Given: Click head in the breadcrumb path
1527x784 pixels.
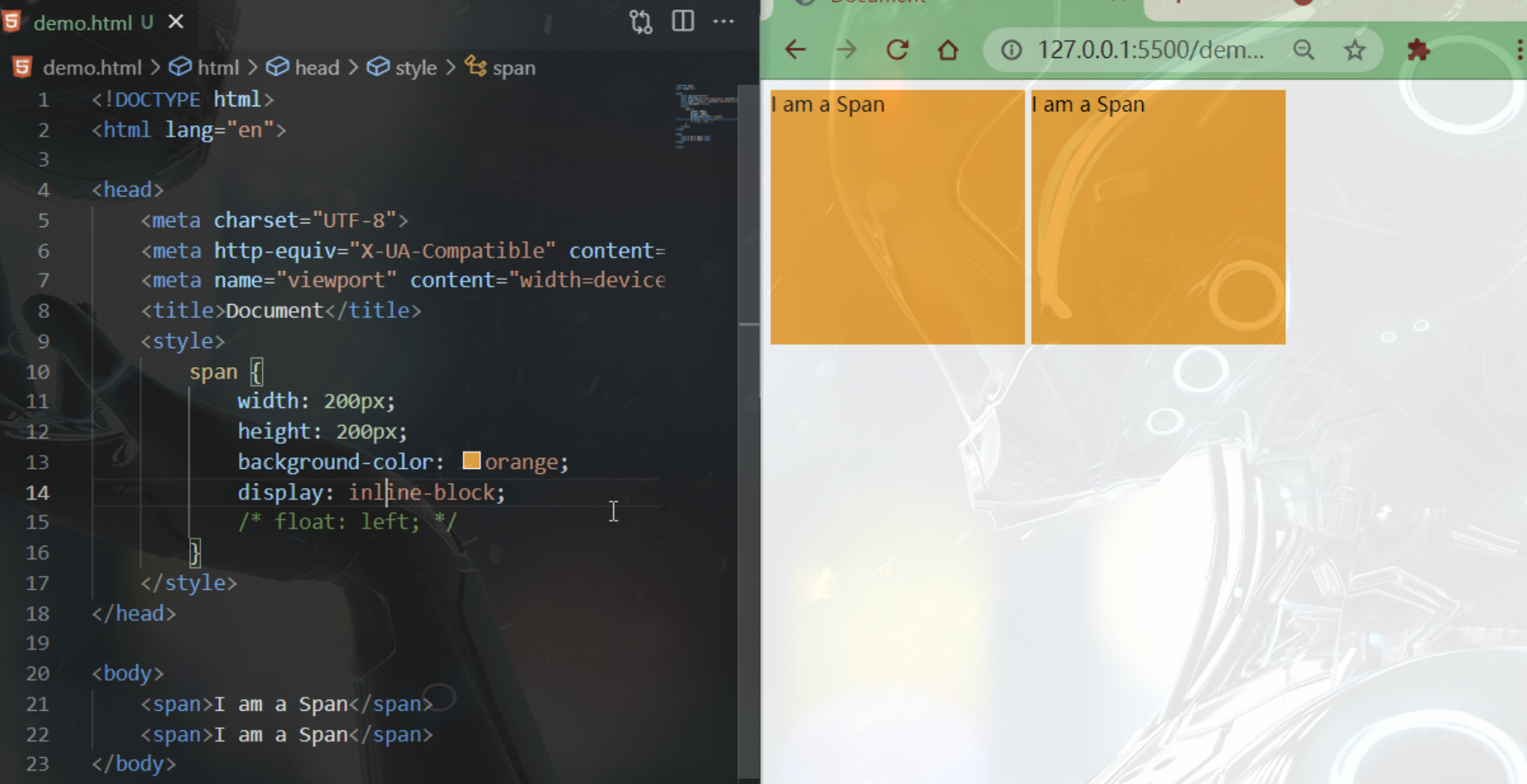Looking at the screenshot, I should pyautogui.click(x=317, y=67).
